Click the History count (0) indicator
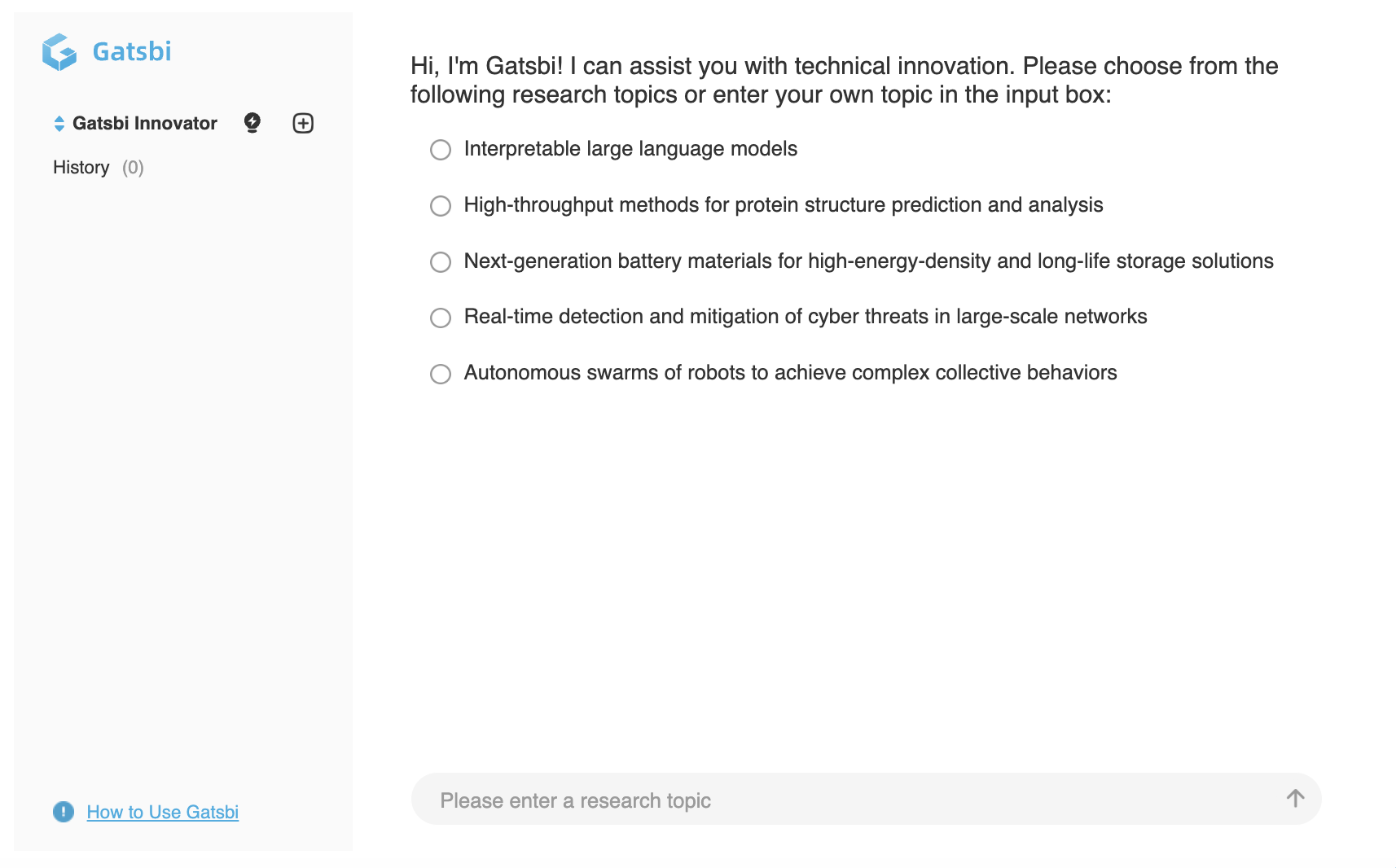 (133, 168)
